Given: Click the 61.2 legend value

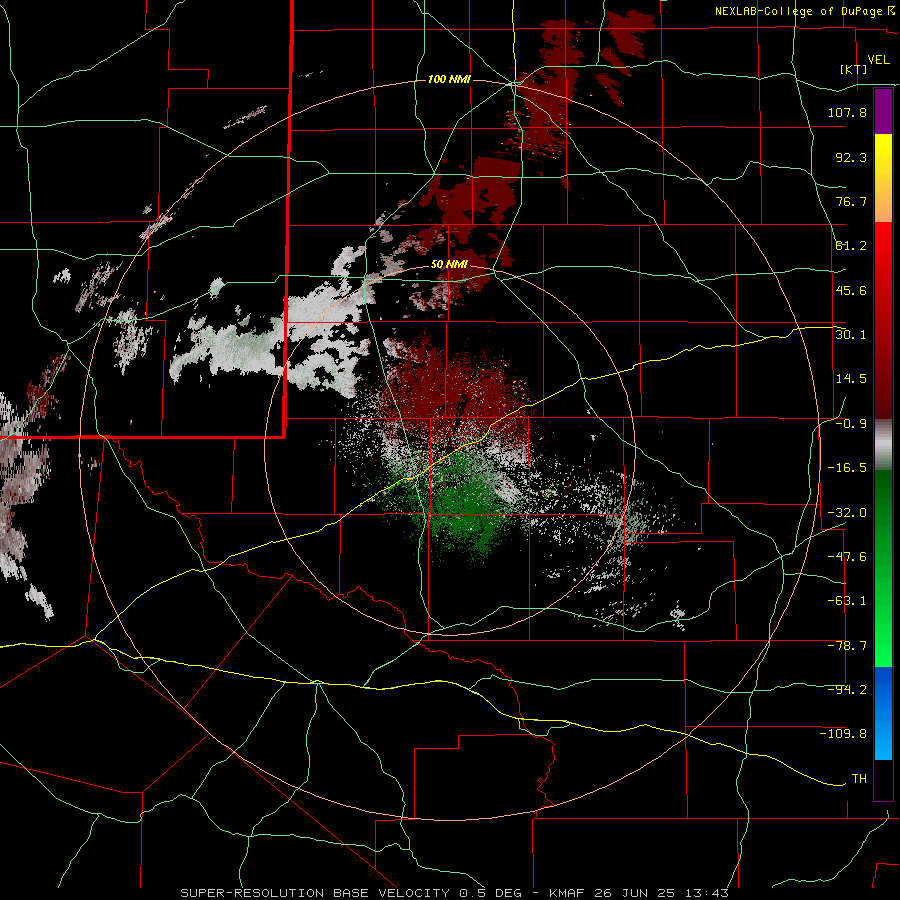Looking at the screenshot, I should tap(851, 246).
